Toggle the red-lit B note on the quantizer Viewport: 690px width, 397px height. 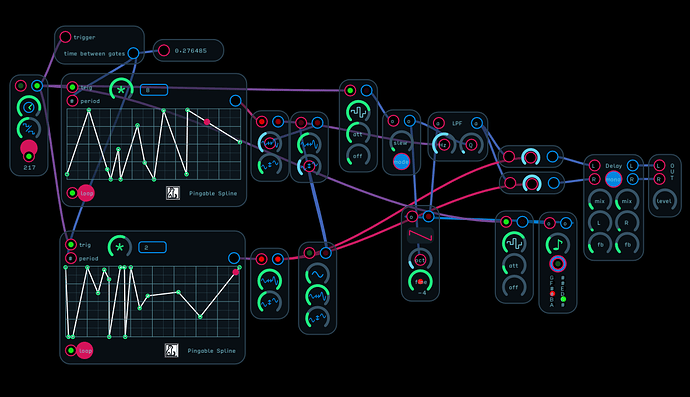[x=552, y=294]
